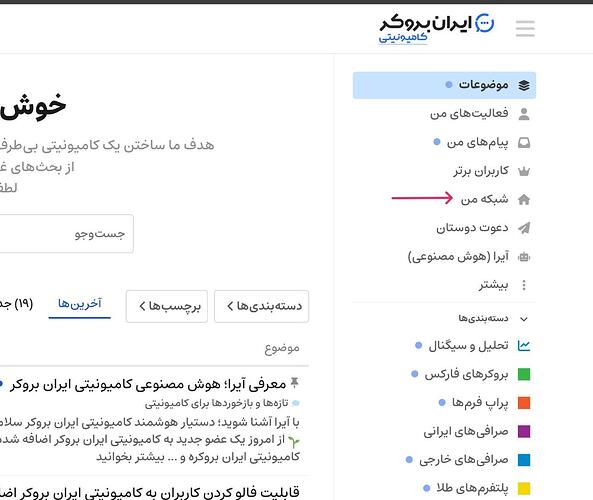Click the ایران بروکر community logo

437,29
